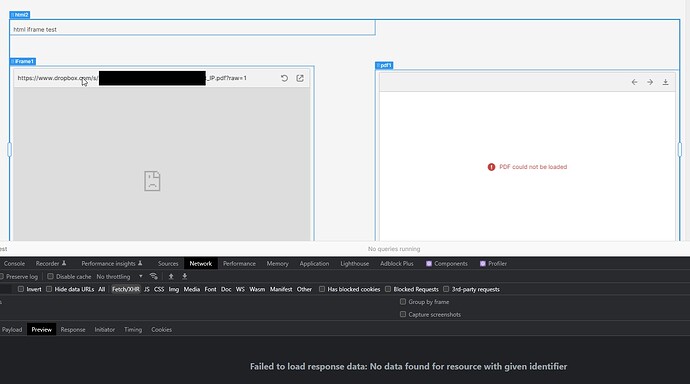The image size is (690, 384).
Task: Check Hide data URLs
Action: click(49, 289)
